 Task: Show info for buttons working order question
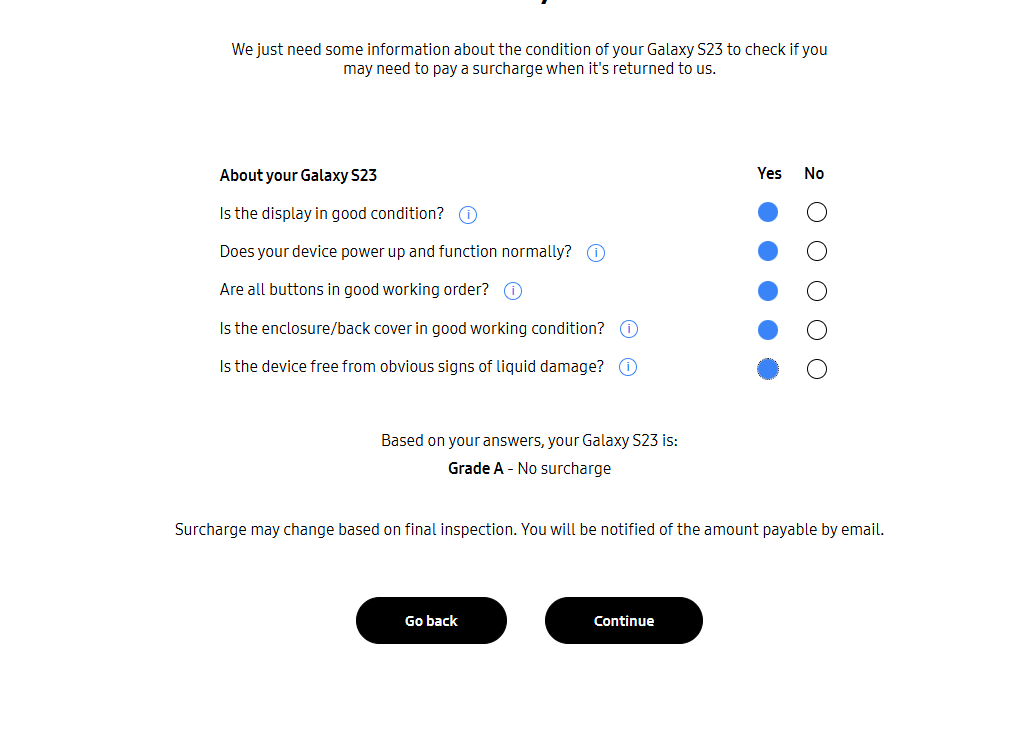(513, 291)
